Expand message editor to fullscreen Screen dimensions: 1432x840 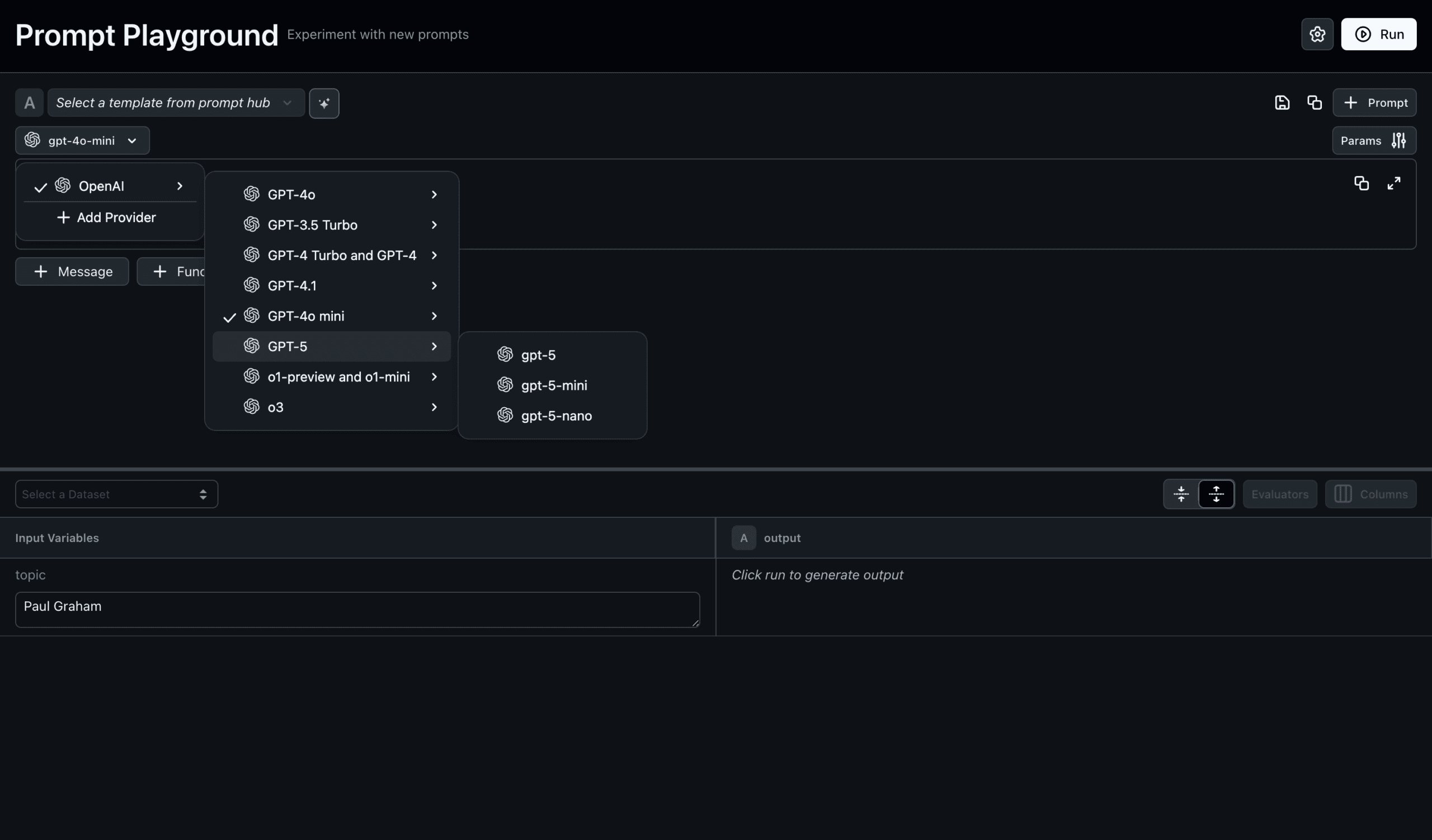(x=1393, y=183)
